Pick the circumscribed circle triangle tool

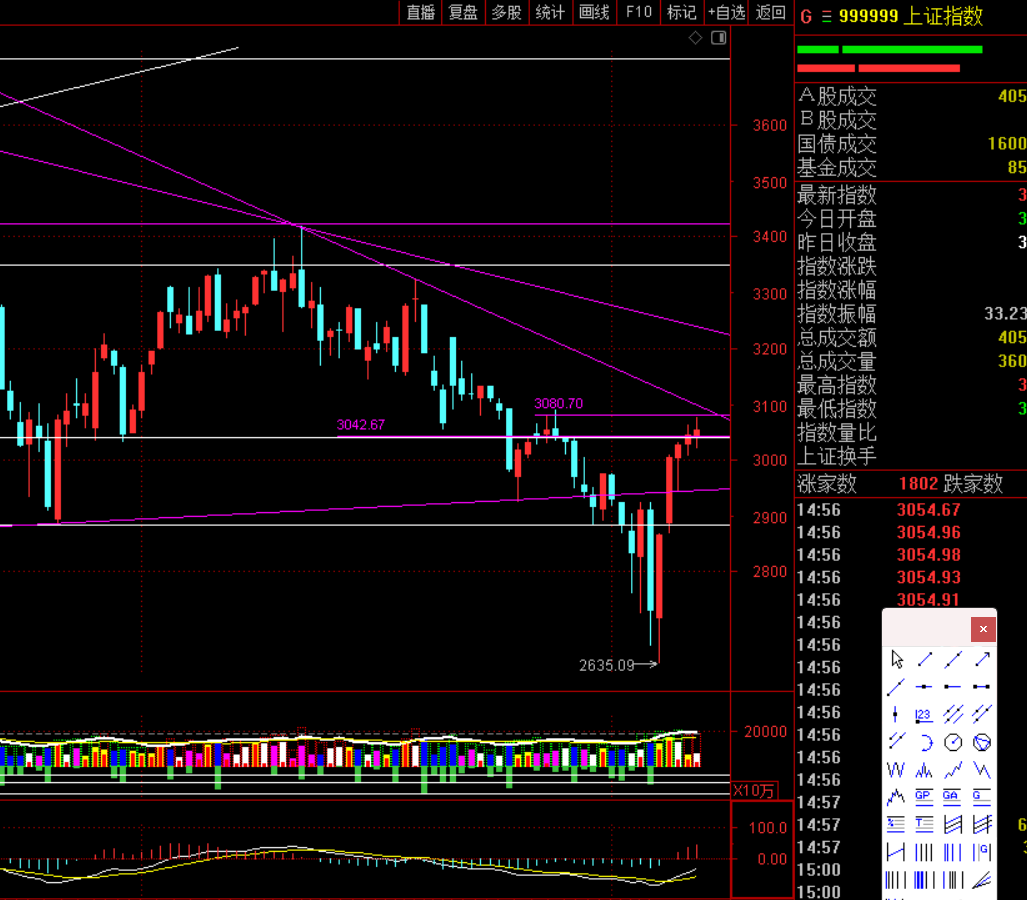982,742
